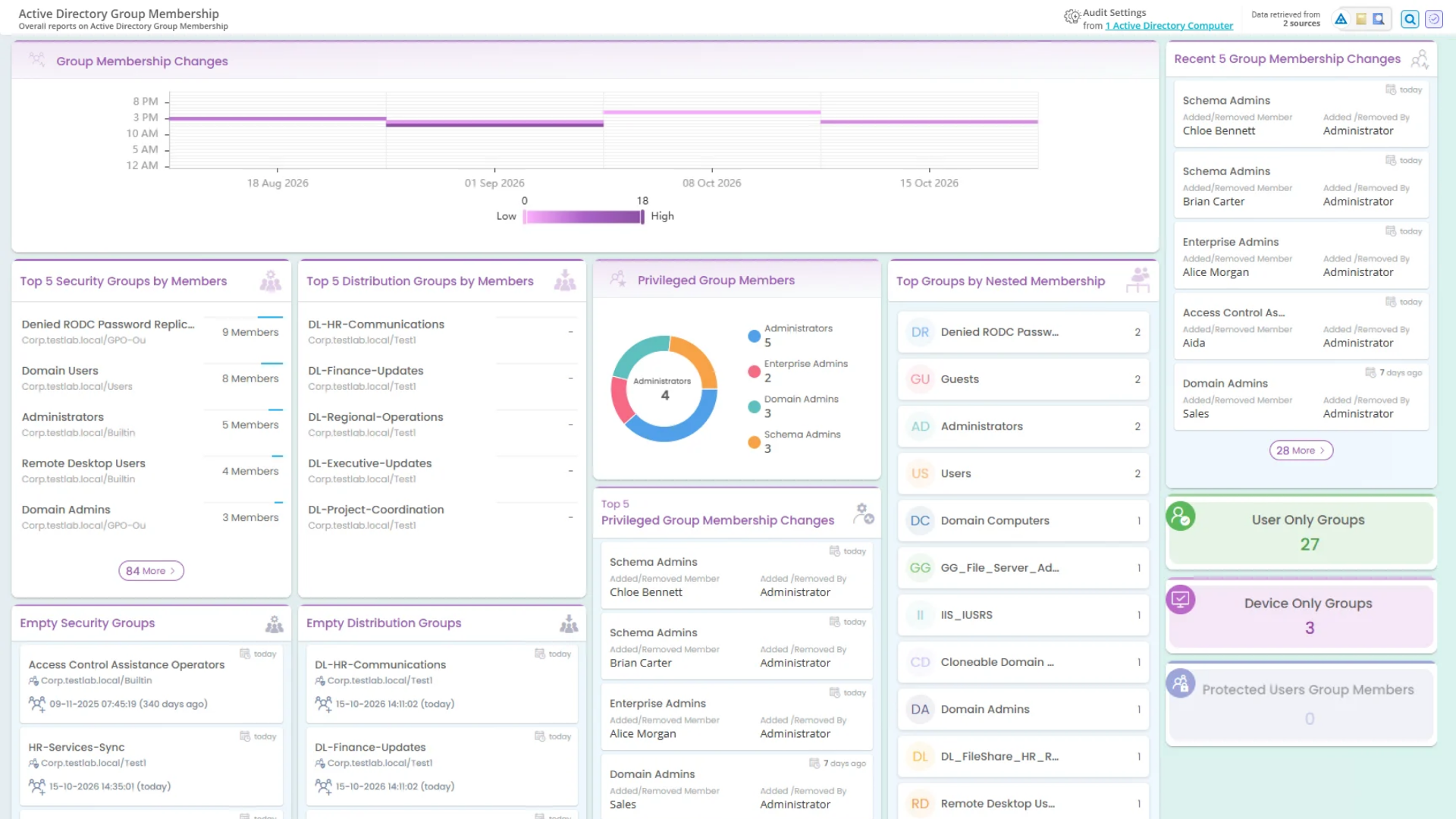
Task: Open the Remote Desktop Users security group entry
Action: [x=152, y=471]
